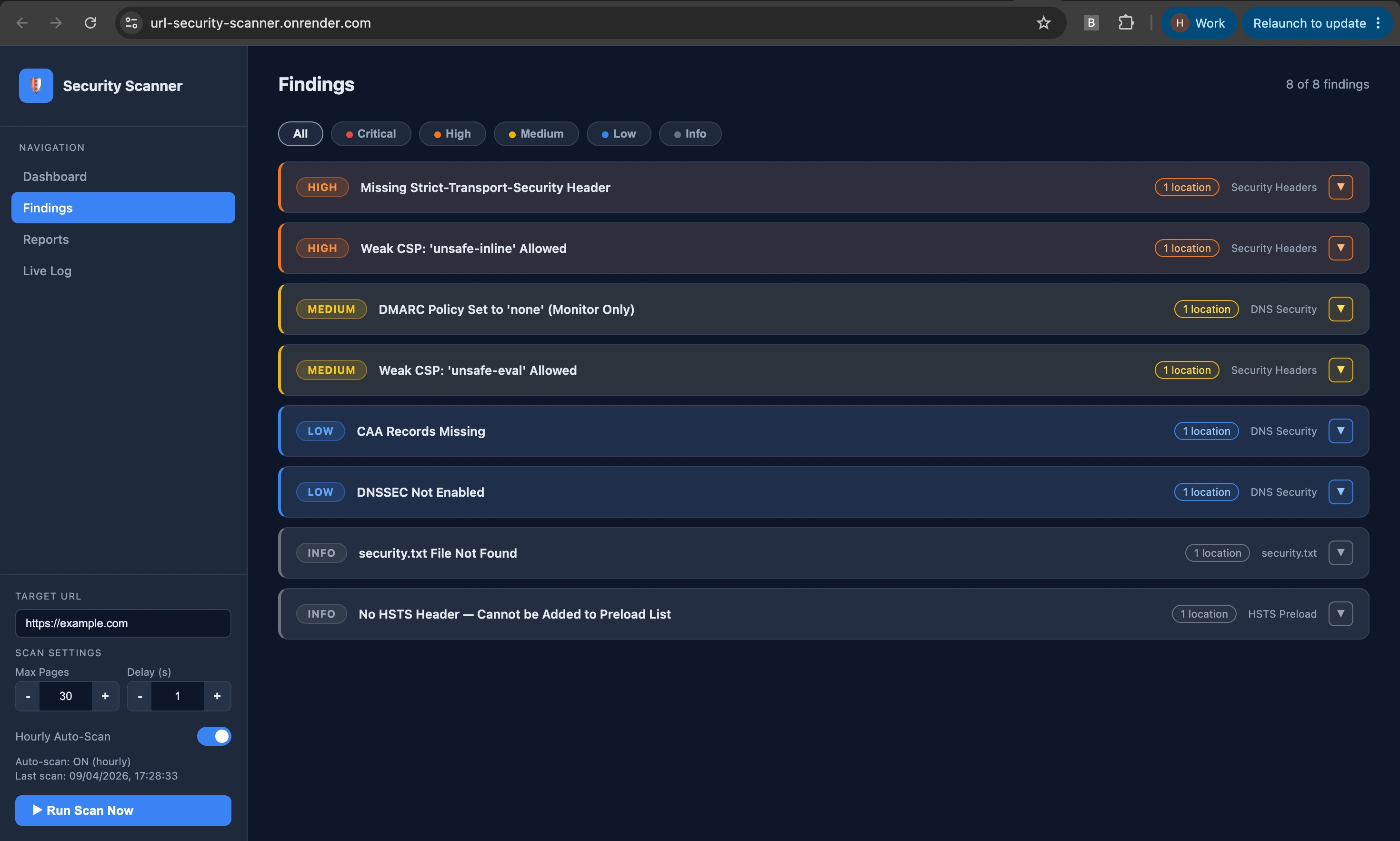The height and width of the screenshot is (841, 1400).
Task: Click '8 of 8 findings' counter text
Action: point(1327,84)
